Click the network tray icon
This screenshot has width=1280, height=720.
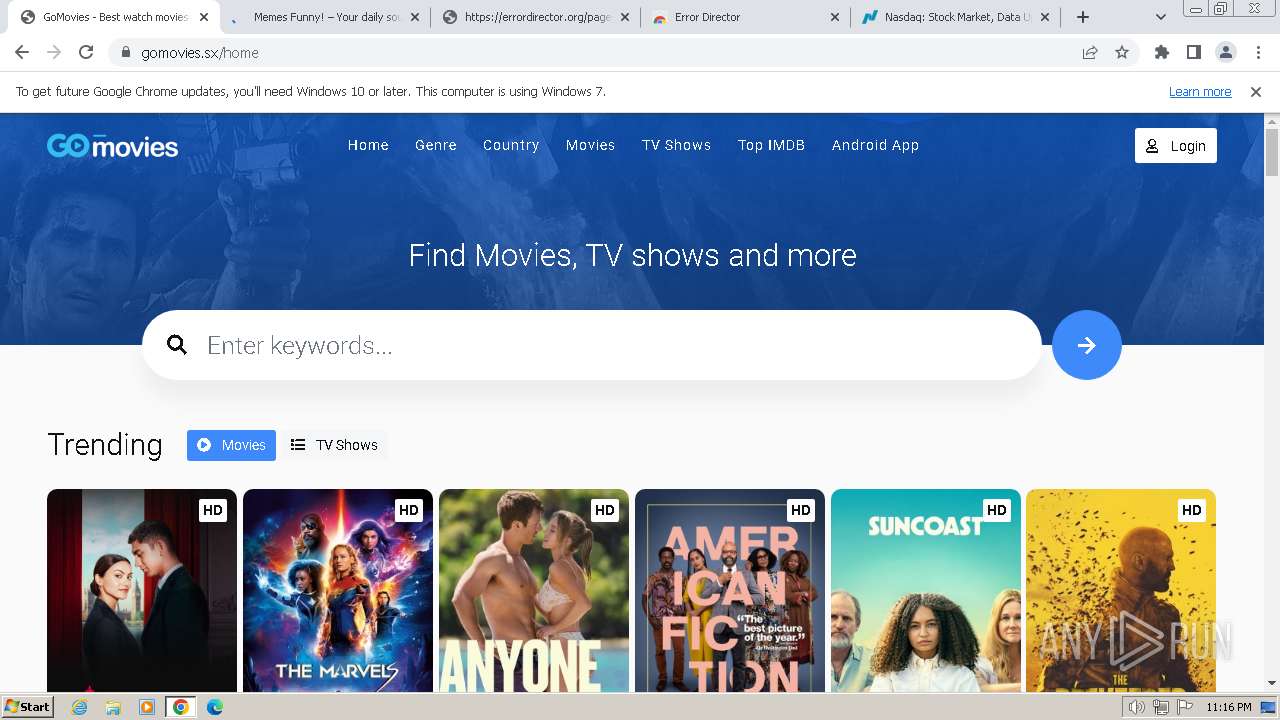(x=1161, y=707)
